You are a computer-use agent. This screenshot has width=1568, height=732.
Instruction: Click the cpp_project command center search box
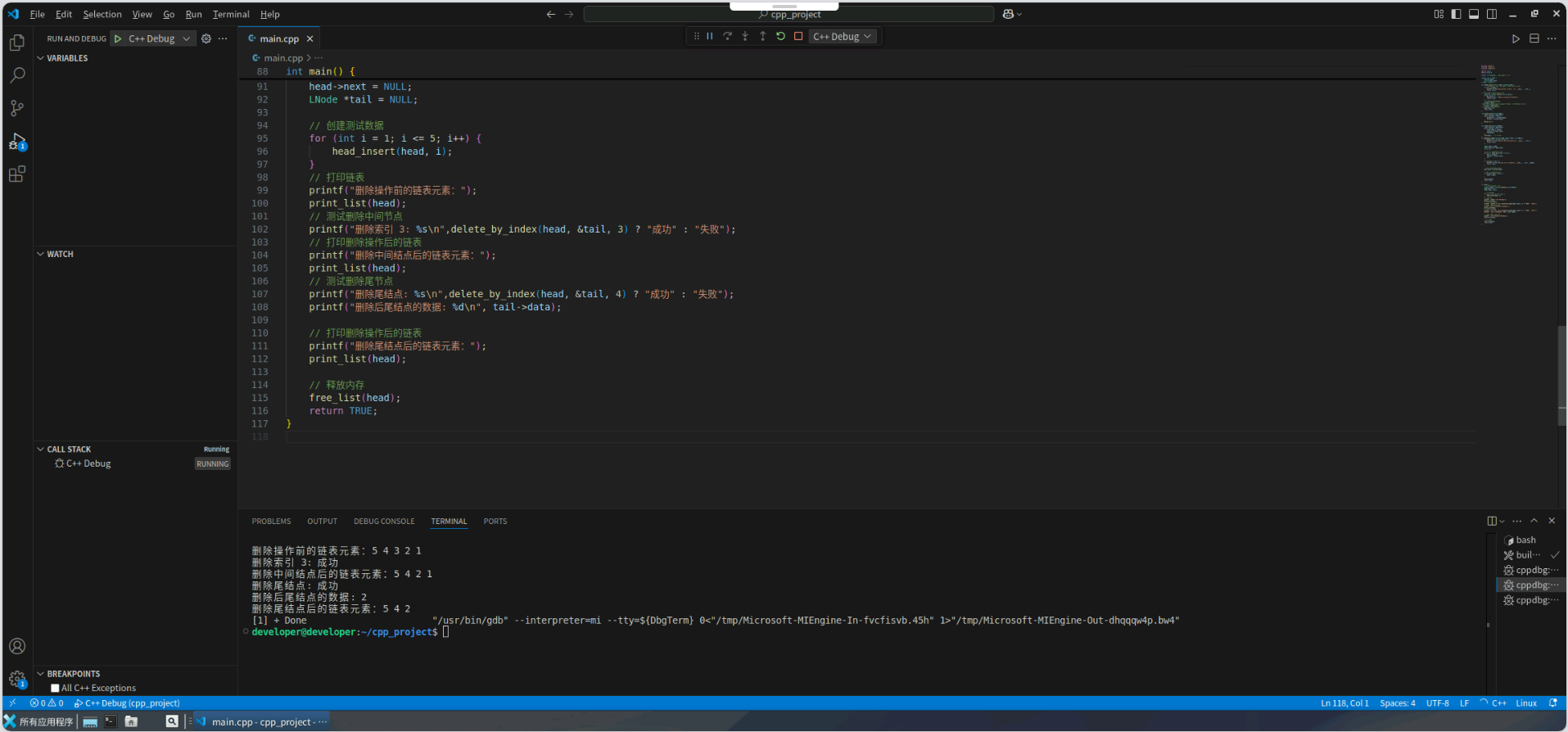[789, 14]
